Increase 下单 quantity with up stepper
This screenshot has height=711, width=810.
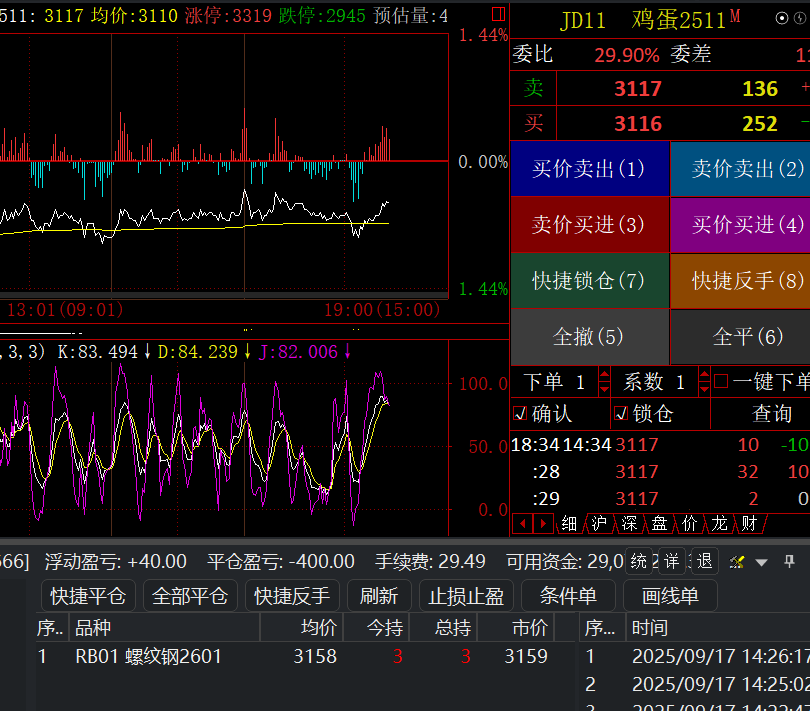click(604, 376)
